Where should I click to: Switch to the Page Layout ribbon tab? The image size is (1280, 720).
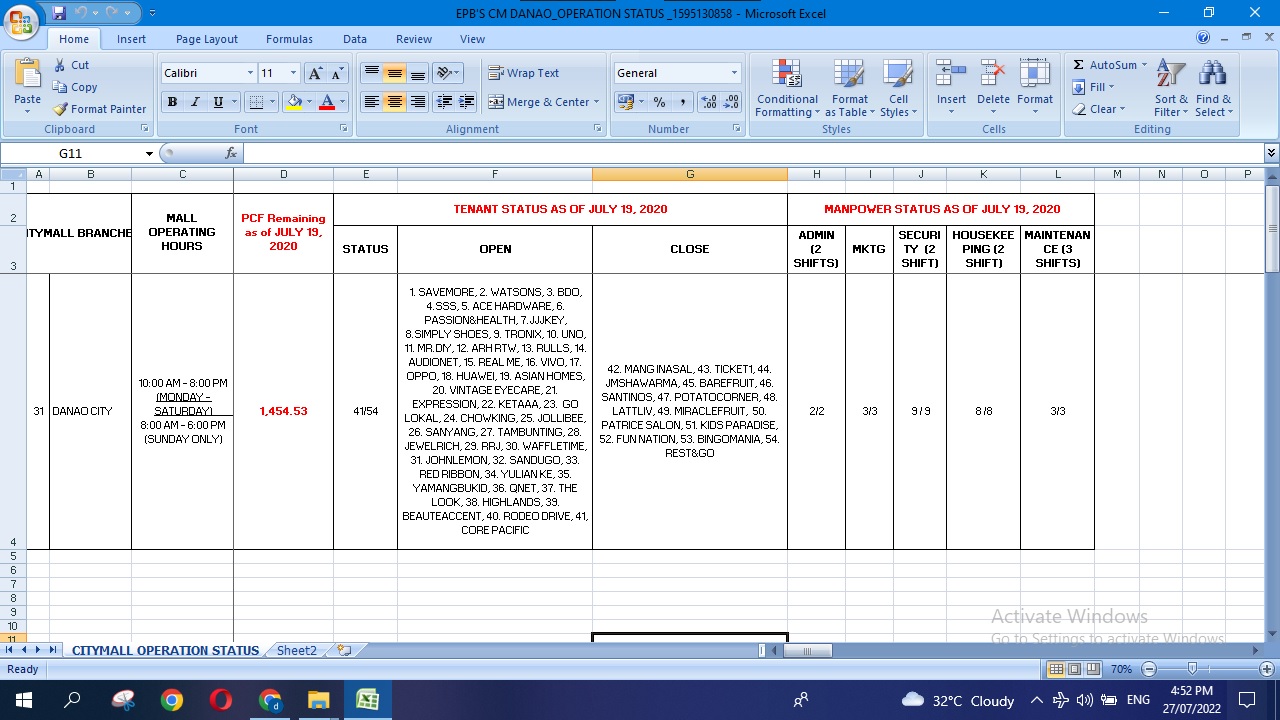pyautogui.click(x=207, y=39)
